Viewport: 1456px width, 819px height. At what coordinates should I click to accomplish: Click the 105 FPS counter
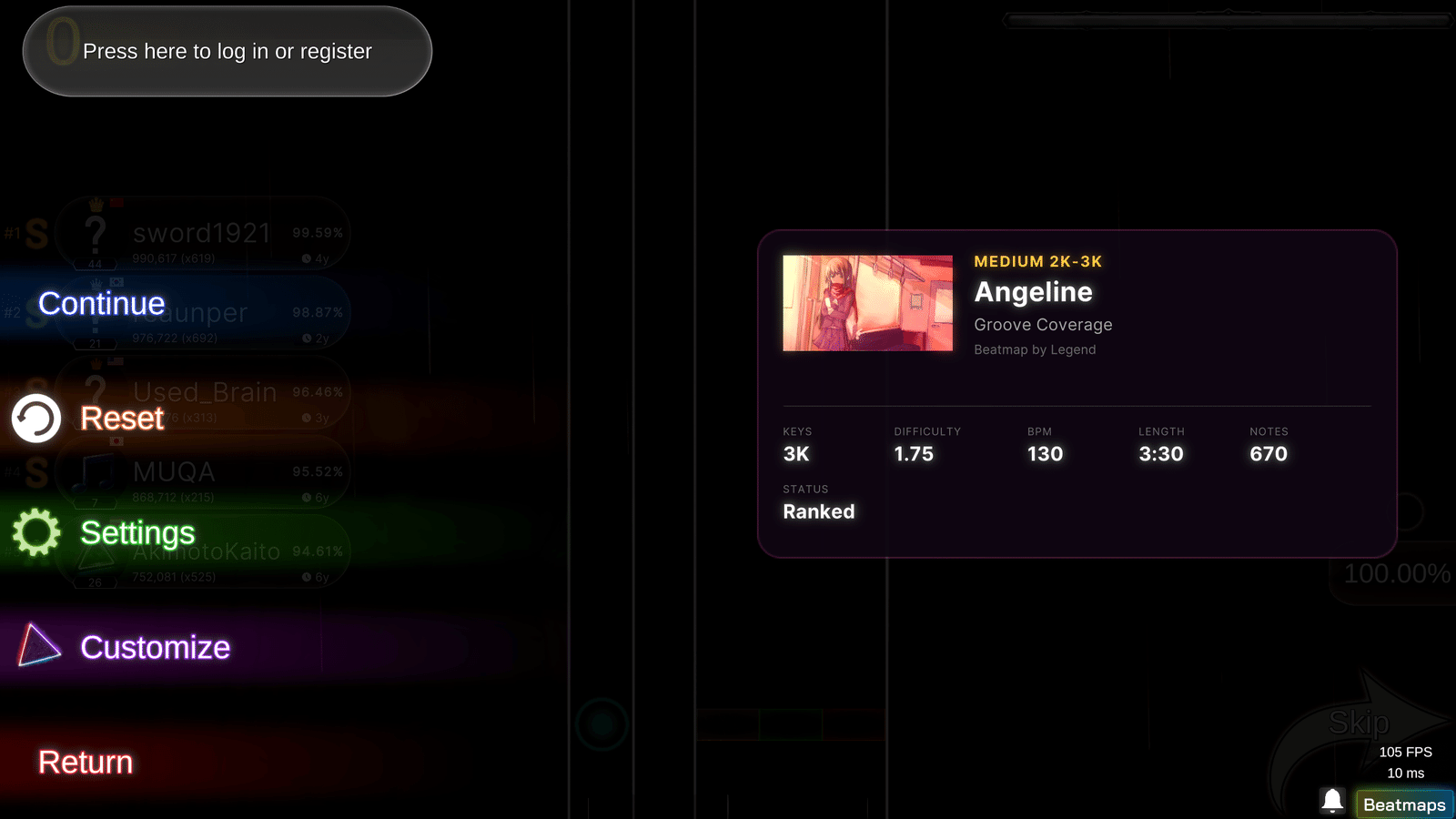coord(1405,752)
